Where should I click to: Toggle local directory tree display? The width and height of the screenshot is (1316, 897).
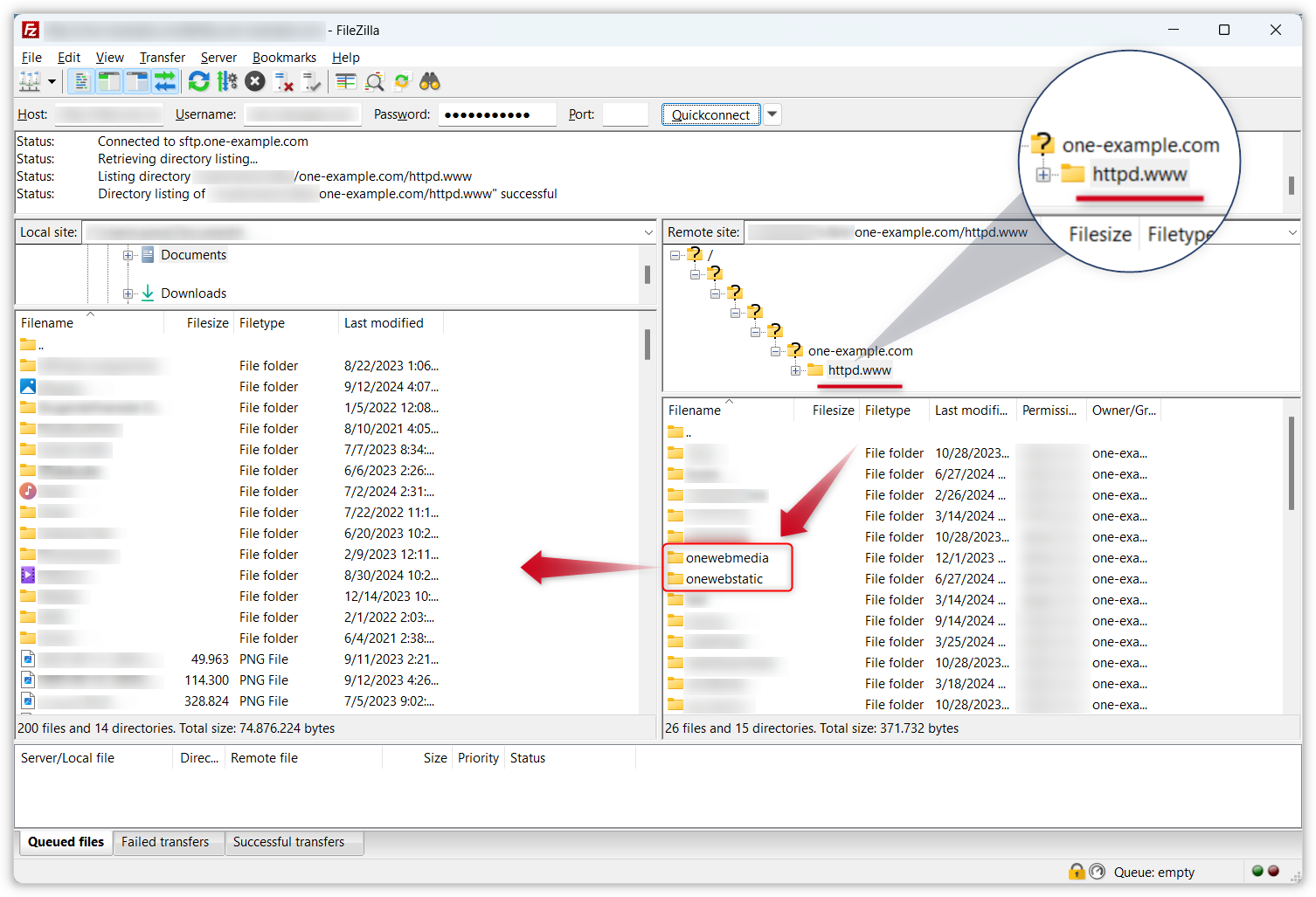pos(109,82)
